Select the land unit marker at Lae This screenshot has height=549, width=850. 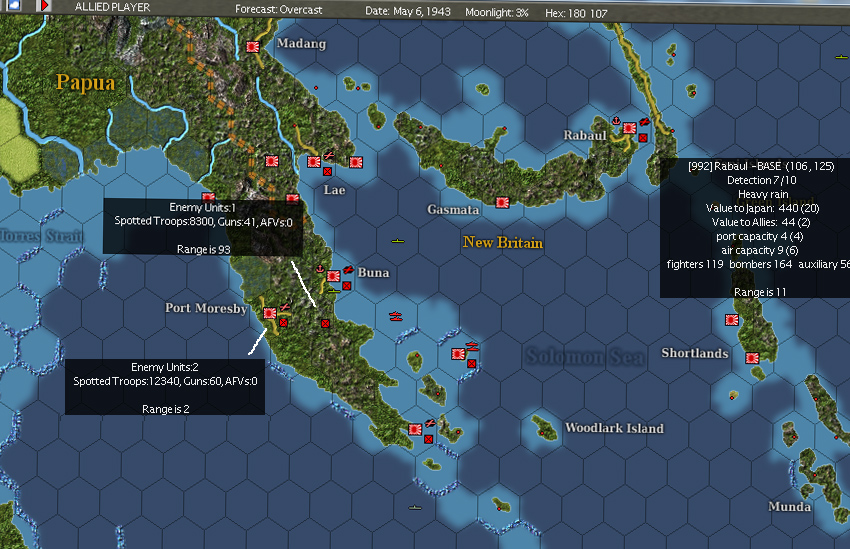pyautogui.click(x=327, y=171)
